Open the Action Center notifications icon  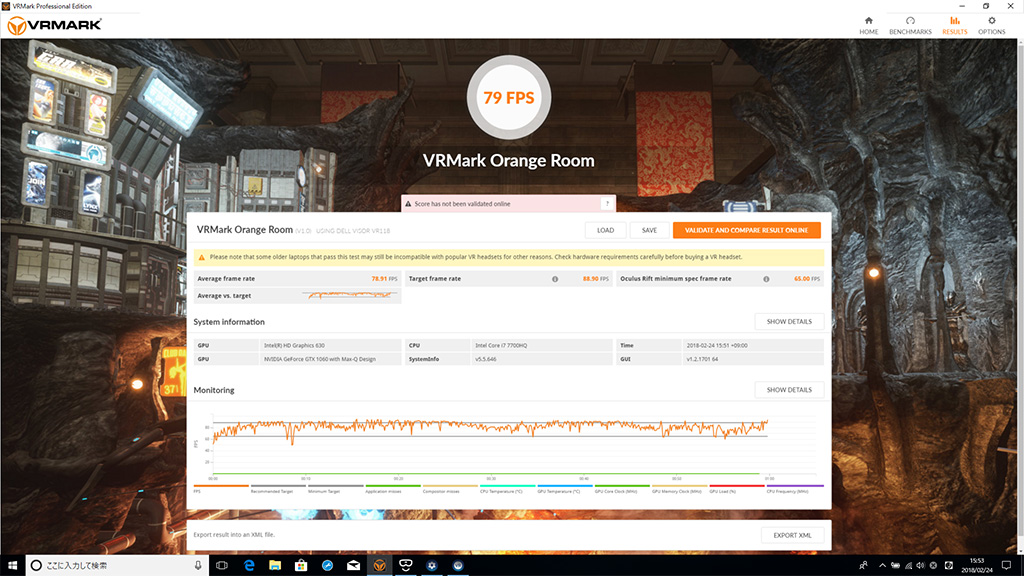tap(1006, 566)
